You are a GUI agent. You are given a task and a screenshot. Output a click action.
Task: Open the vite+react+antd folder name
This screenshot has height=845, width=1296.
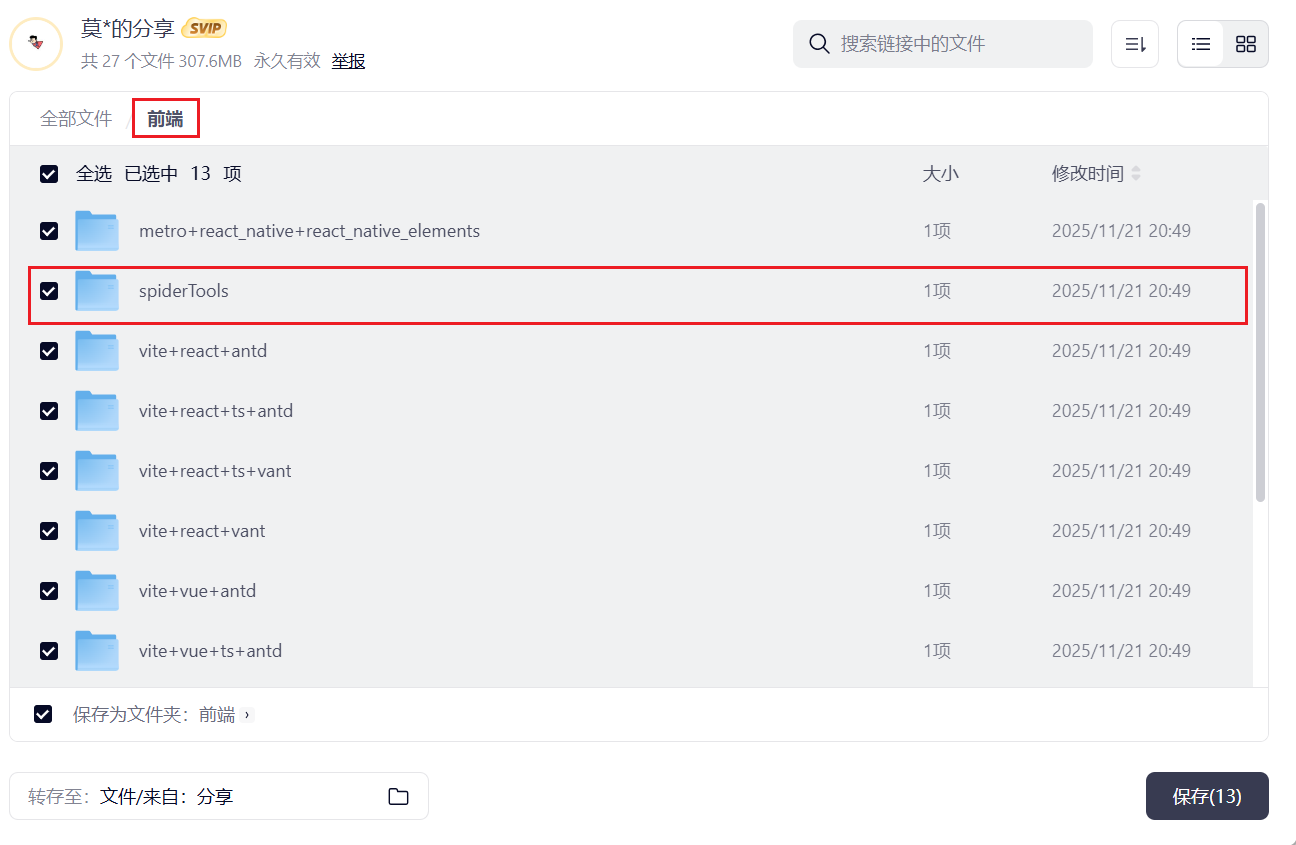click(203, 351)
